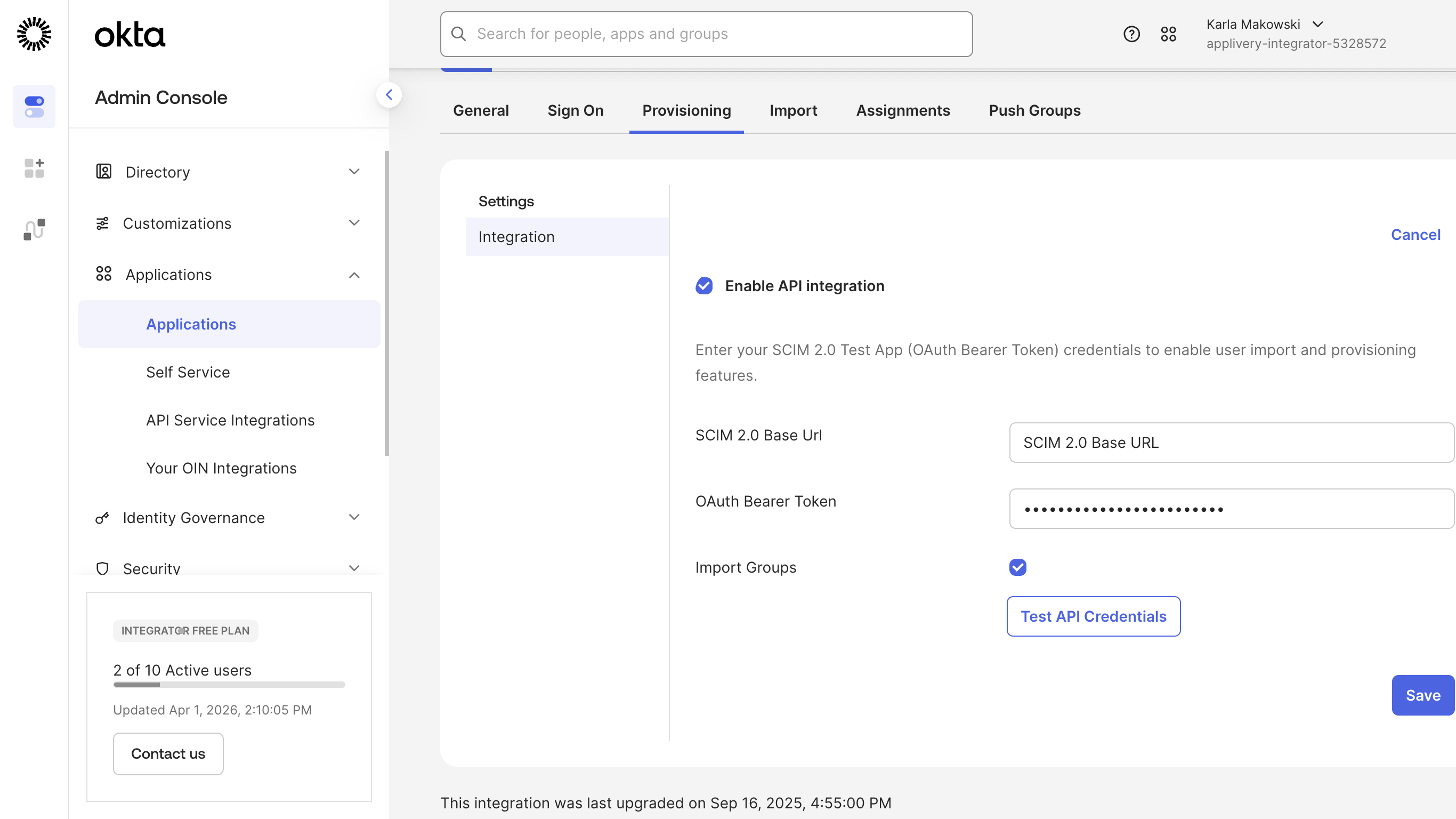Uncheck Enable API integration

[x=703, y=286]
